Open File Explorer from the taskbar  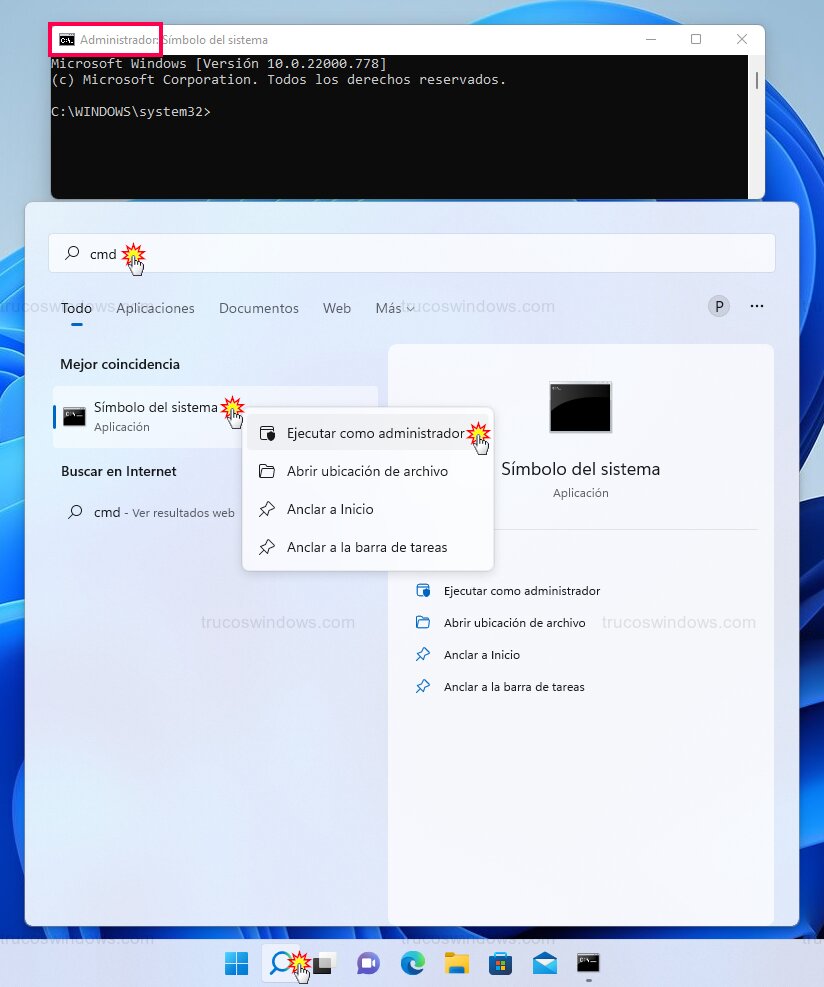456,963
